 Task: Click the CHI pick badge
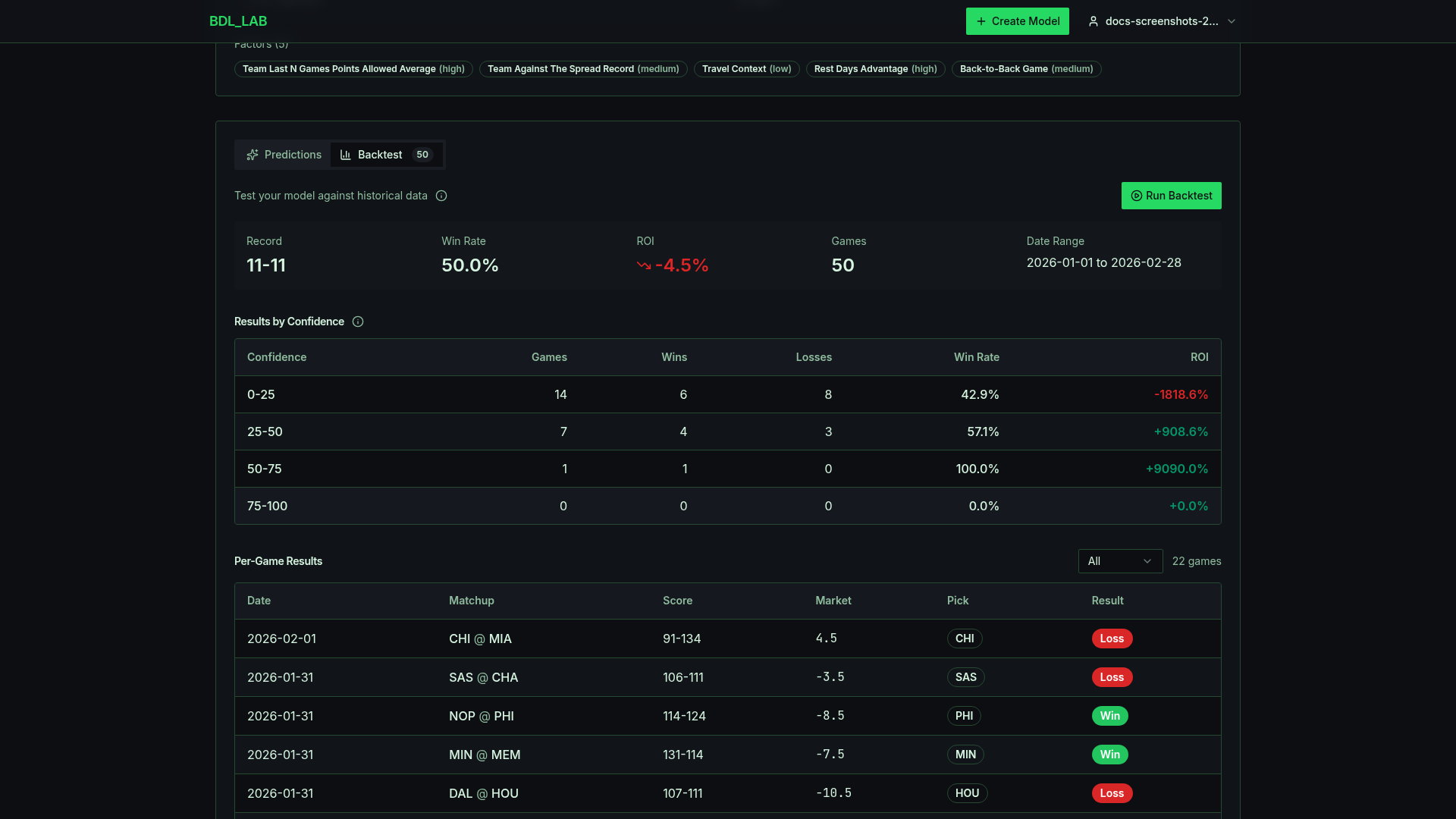click(965, 639)
